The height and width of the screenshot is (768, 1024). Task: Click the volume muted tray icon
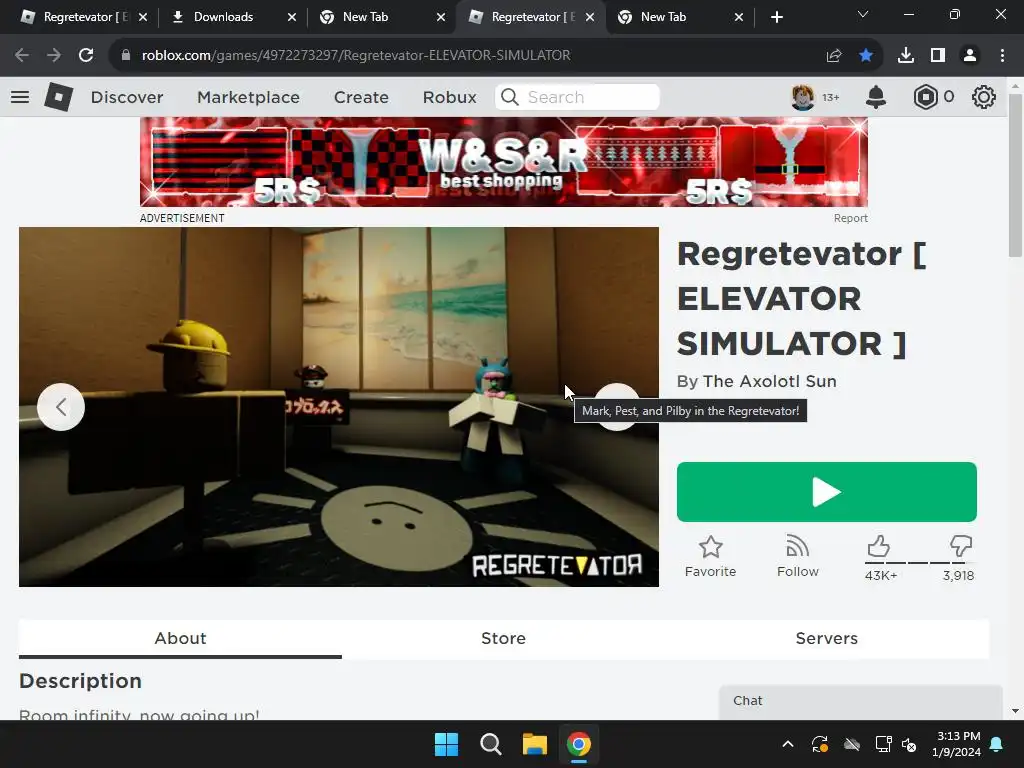coord(908,744)
